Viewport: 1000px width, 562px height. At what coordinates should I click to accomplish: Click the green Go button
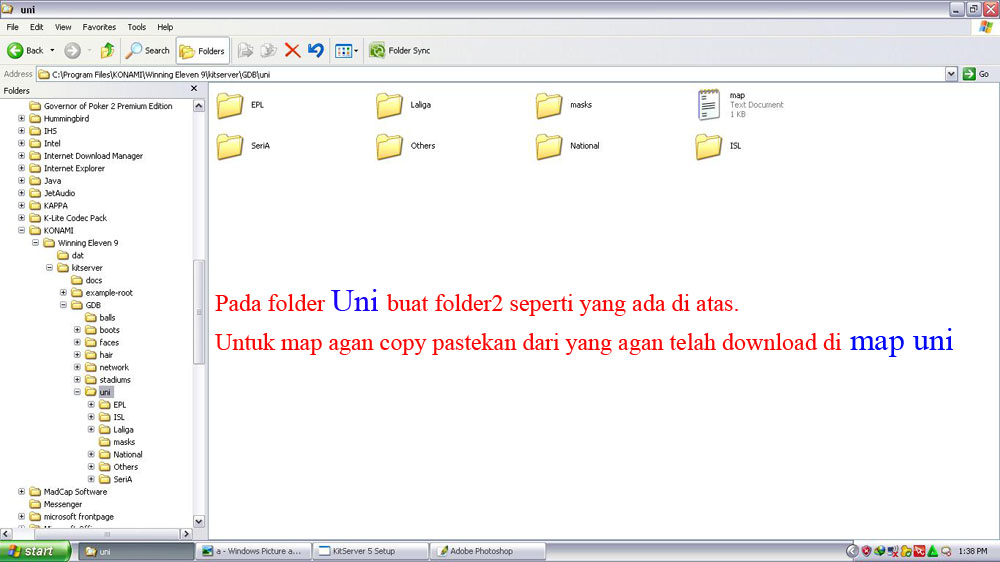click(x=976, y=74)
